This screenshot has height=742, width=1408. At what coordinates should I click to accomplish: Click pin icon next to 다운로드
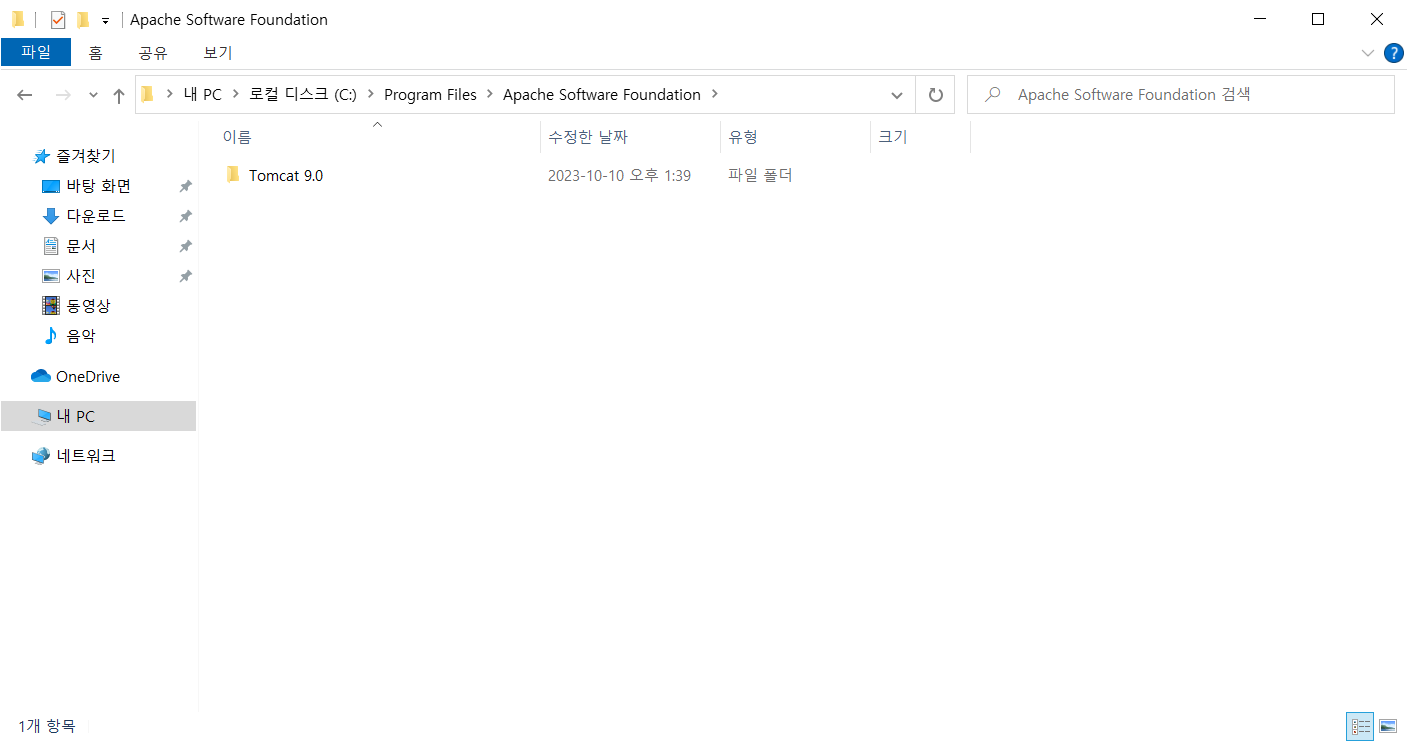(x=185, y=216)
